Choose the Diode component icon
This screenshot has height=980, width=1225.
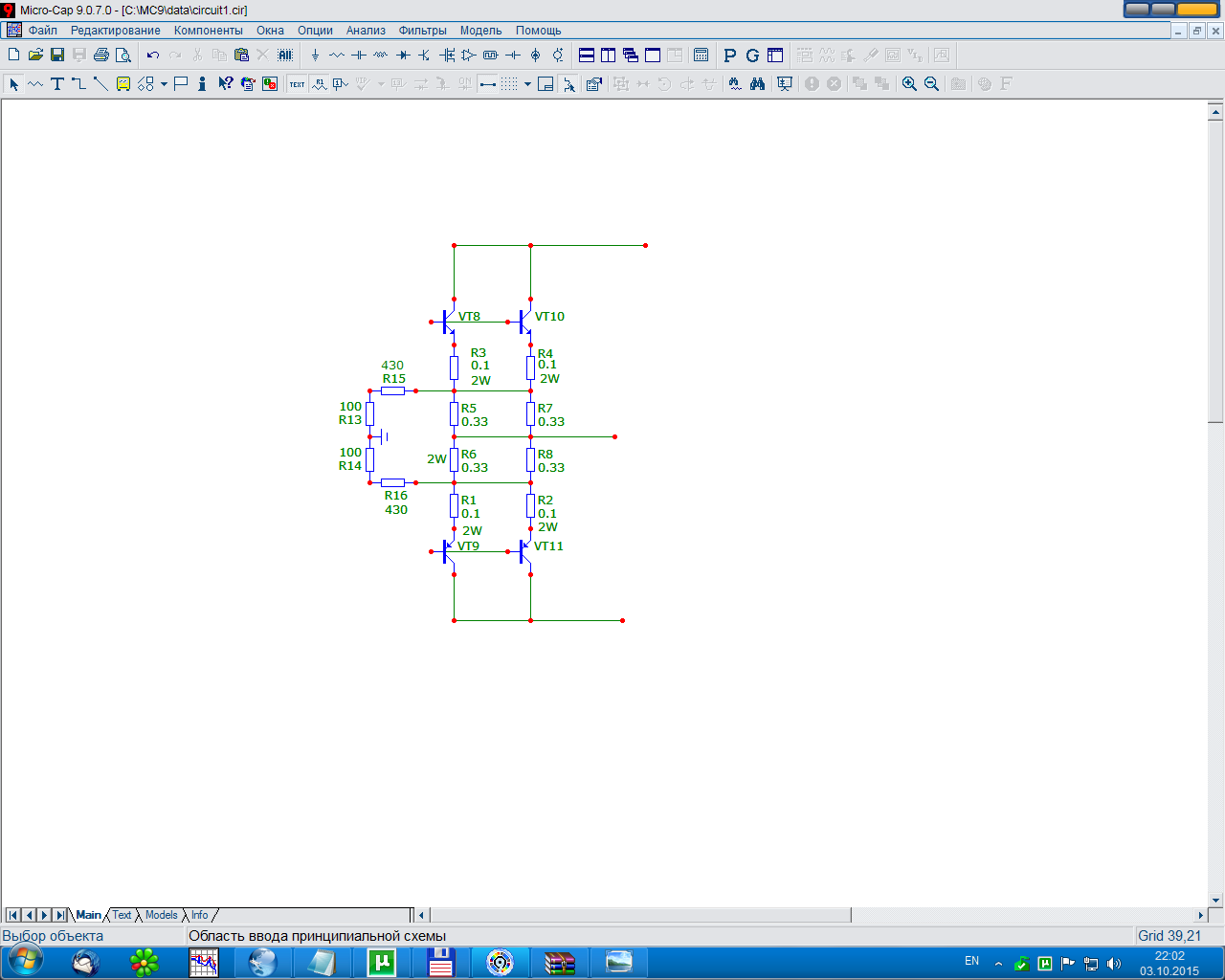point(403,56)
